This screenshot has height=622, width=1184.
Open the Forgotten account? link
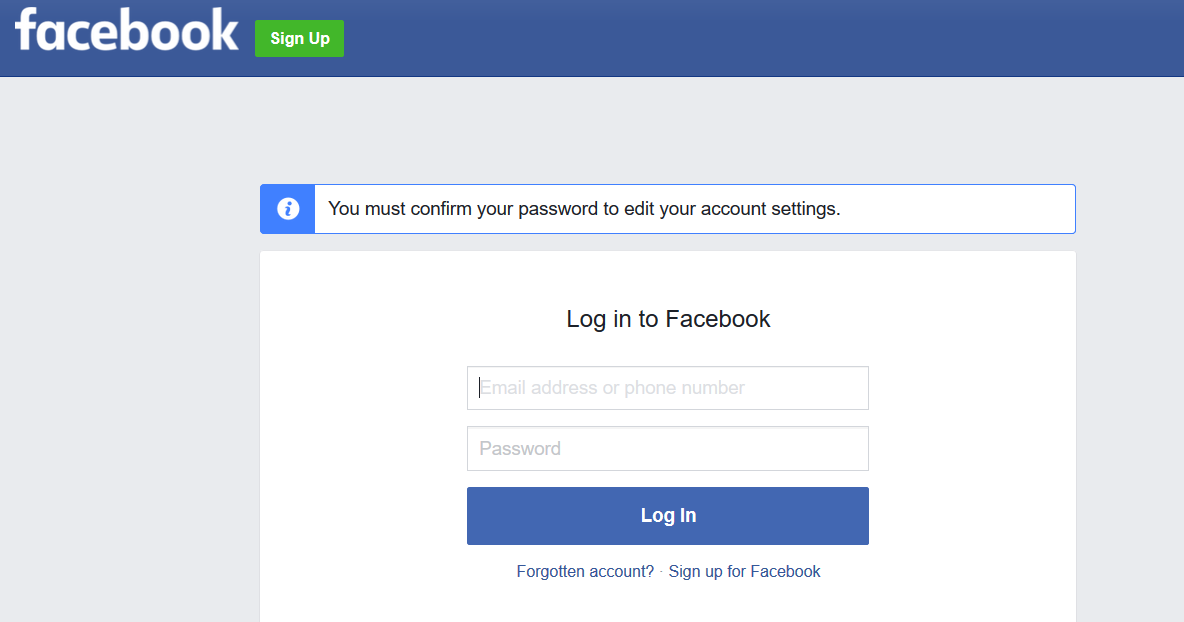[x=585, y=572]
